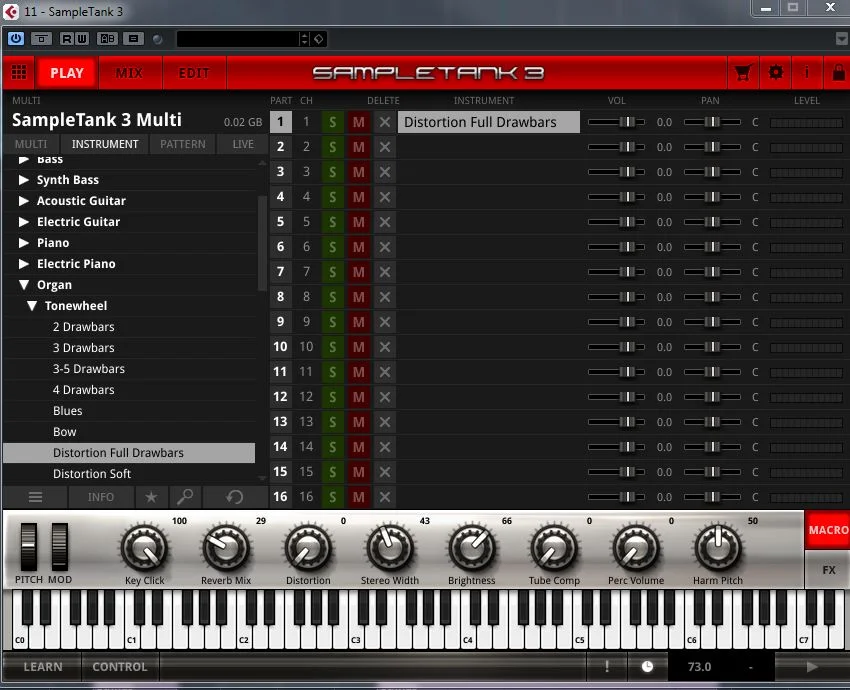Solo part 14
The height and width of the screenshot is (690, 850).
pyautogui.click(x=332, y=447)
